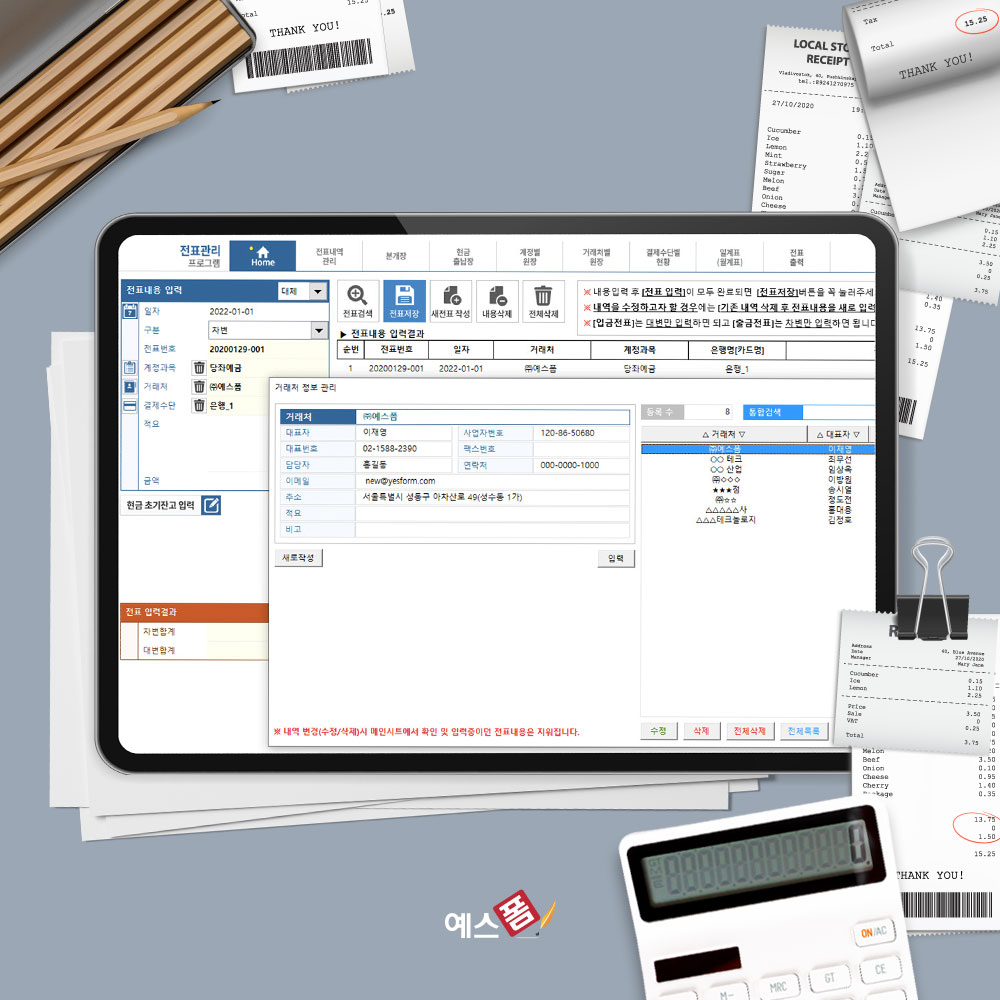Click the 사업자번호 field showing 120-86-50680
Image resolution: width=1000 pixels, height=1000 pixels.
point(581,433)
